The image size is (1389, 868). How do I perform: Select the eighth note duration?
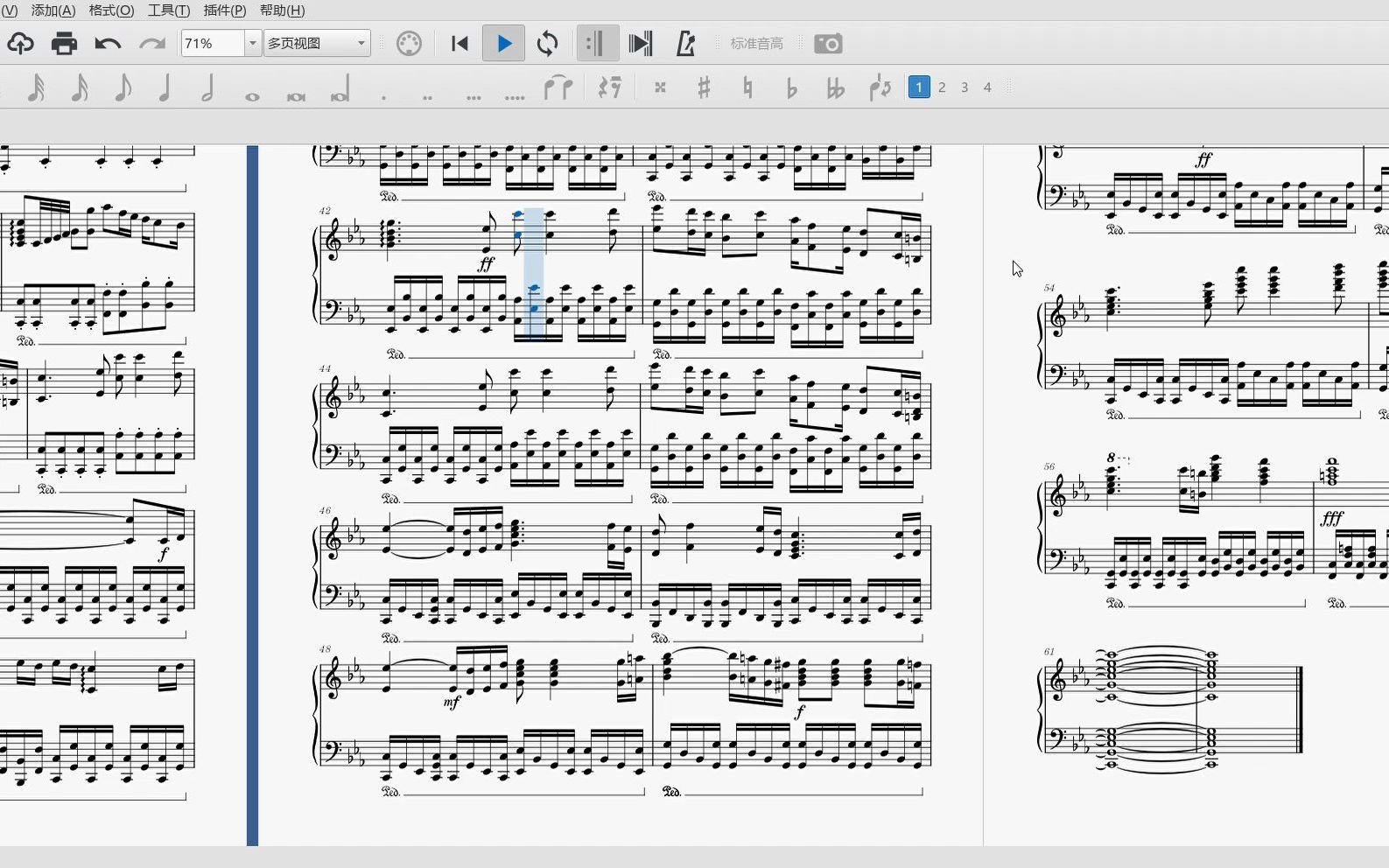pyautogui.click(x=123, y=87)
